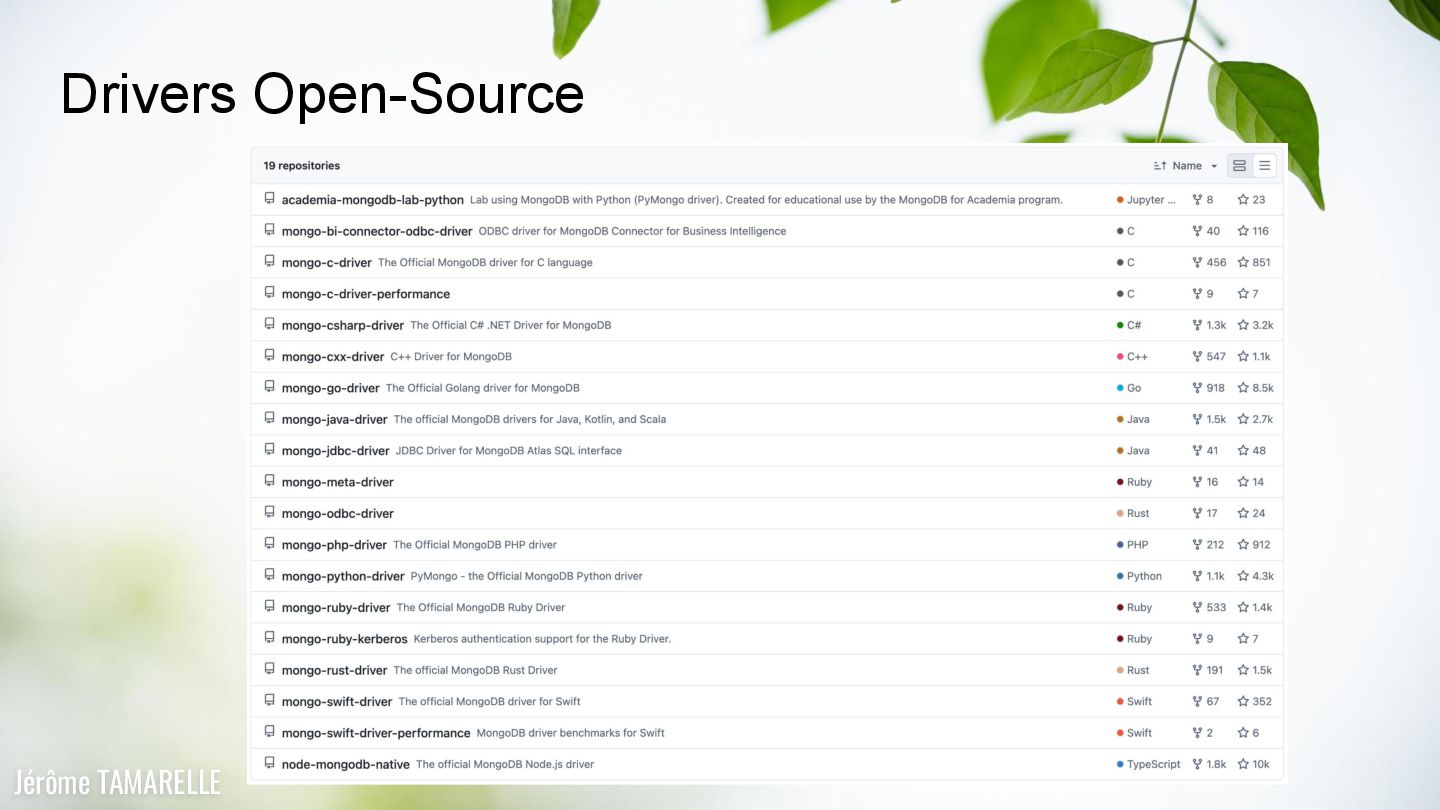Viewport: 1440px width, 810px height.
Task: Click 'MongoDB driver benchmarks for Swift' description
Action: coord(571,733)
